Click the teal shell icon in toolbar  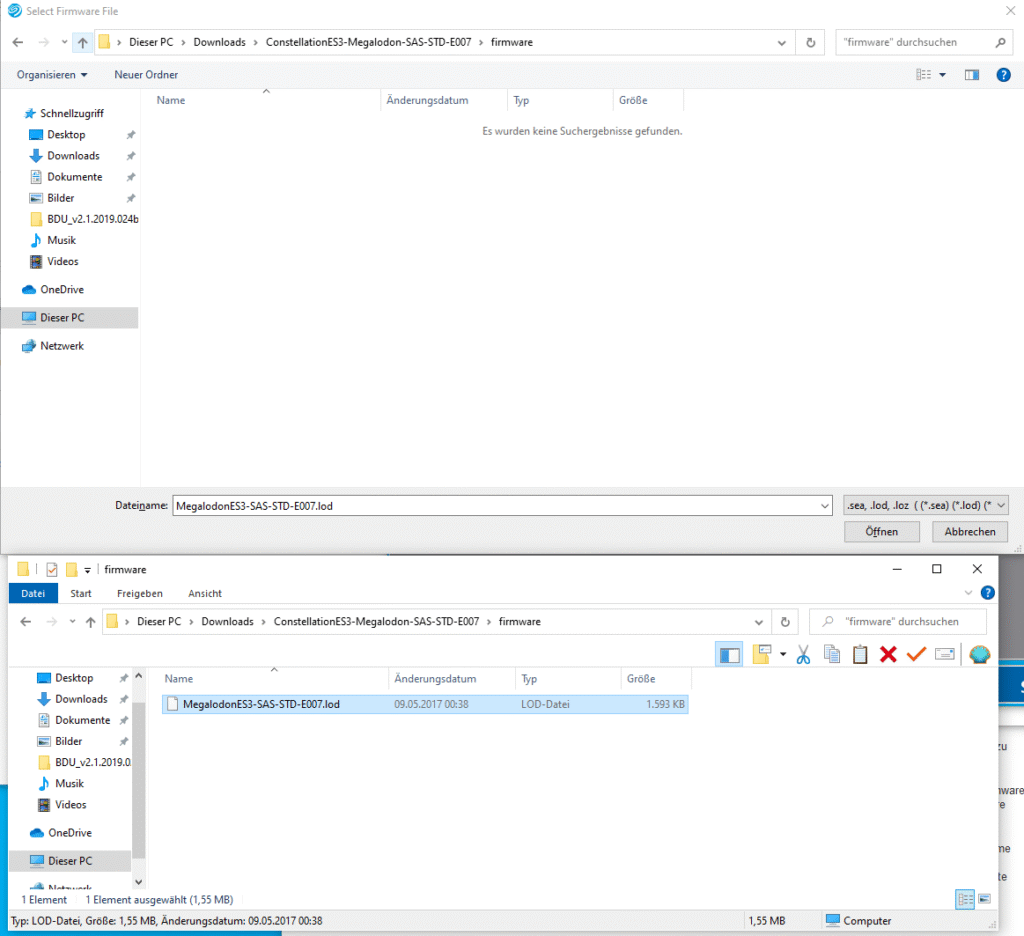coord(979,654)
